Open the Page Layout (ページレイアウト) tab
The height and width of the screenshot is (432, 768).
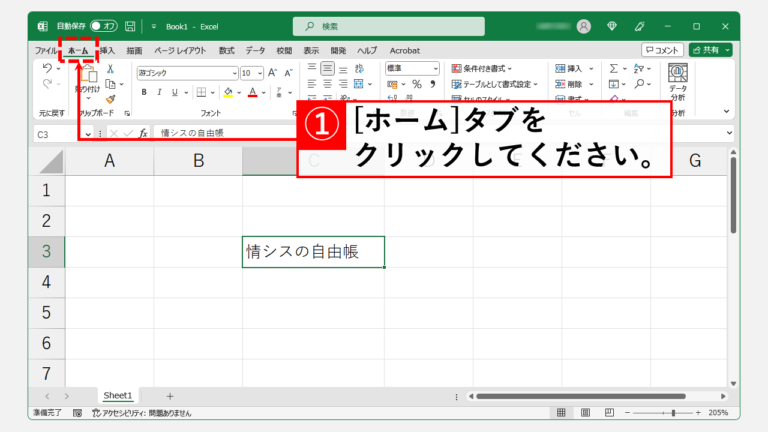click(x=180, y=50)
